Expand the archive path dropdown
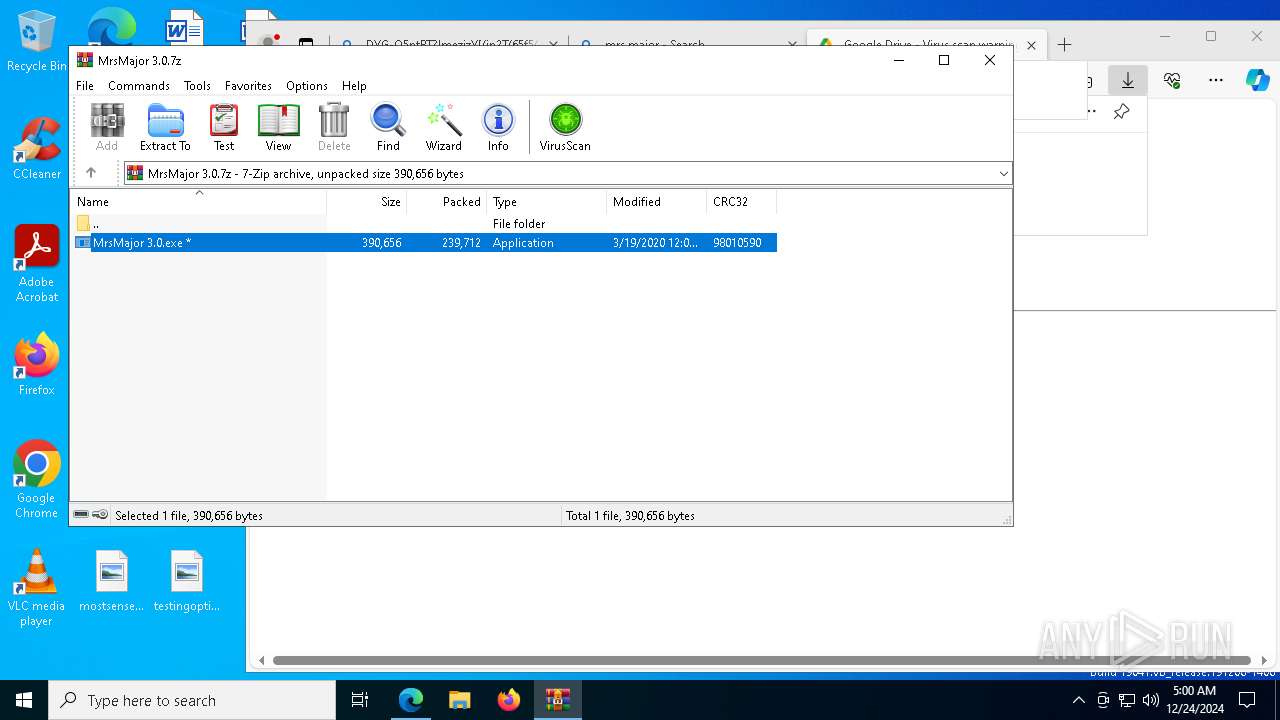Viewport: 1280px width, 720px height. click(1003, 174)
